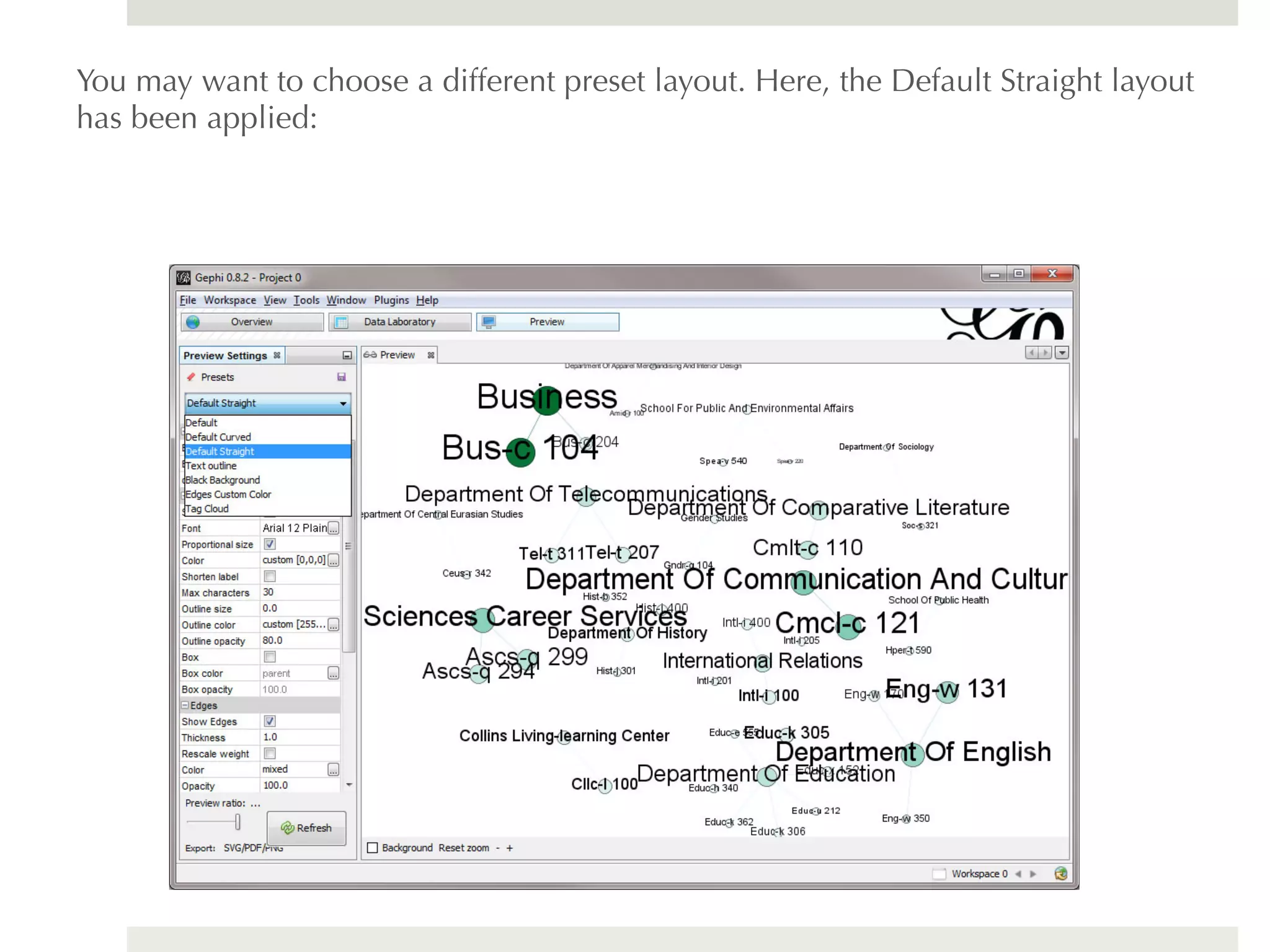The height and width of the screenshot is (952, 1270).
Task: Click the Gephi logo in the title bar
Action: (x=184, y=277)
